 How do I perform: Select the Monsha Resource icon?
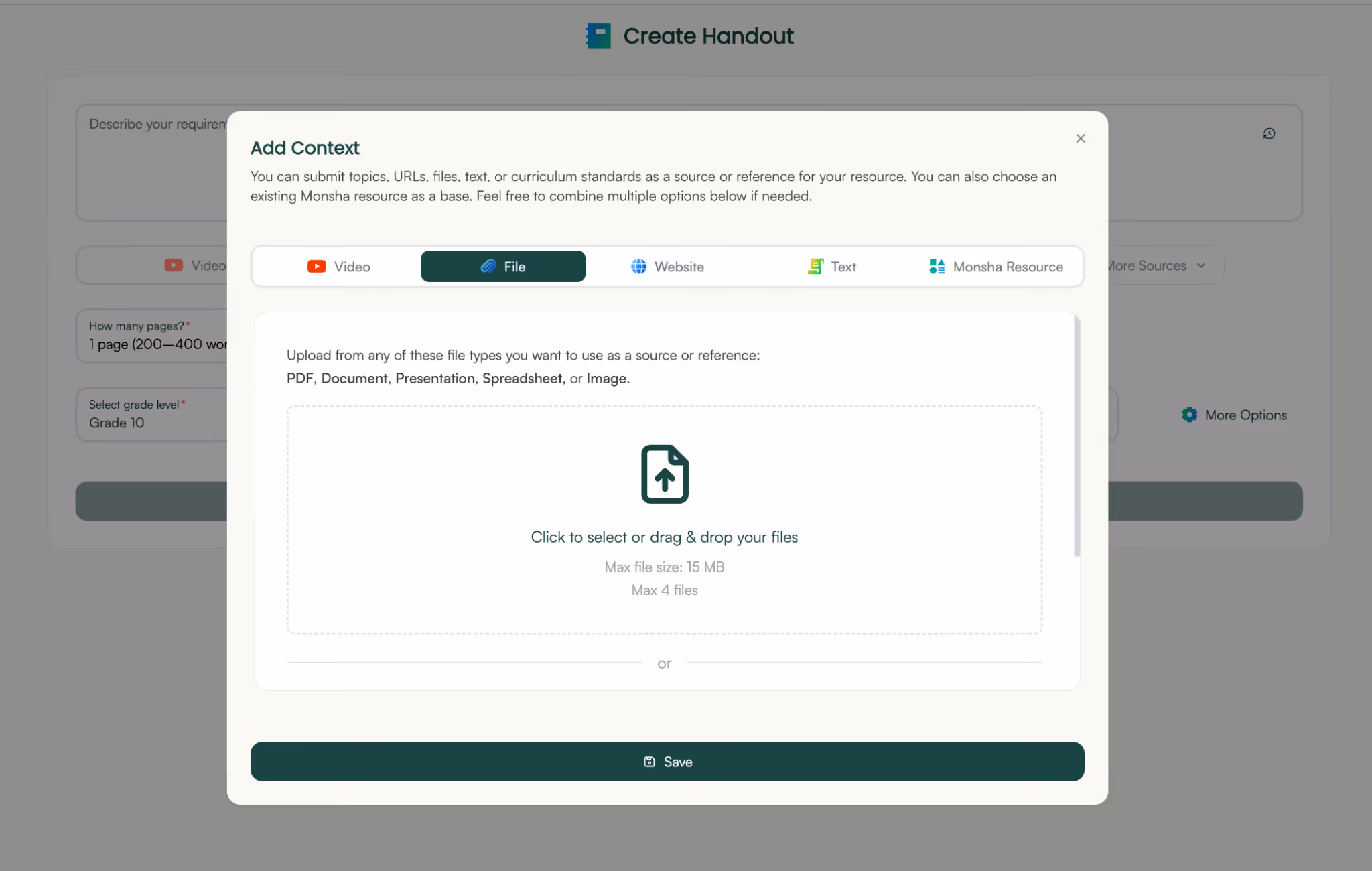[x=937, y=266]
